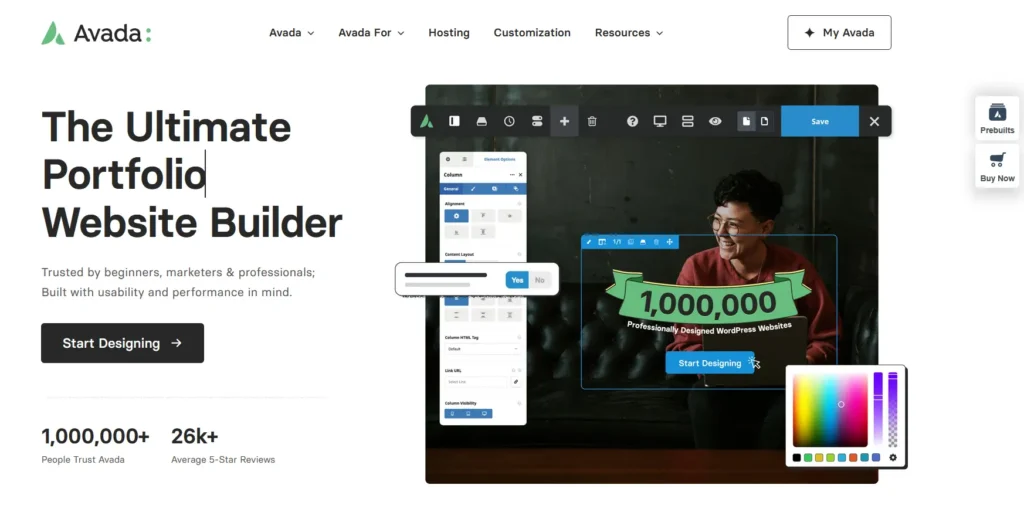Open the Prebuilts side button
Screen dimensions: 1024x512
(x=997, y=118)
